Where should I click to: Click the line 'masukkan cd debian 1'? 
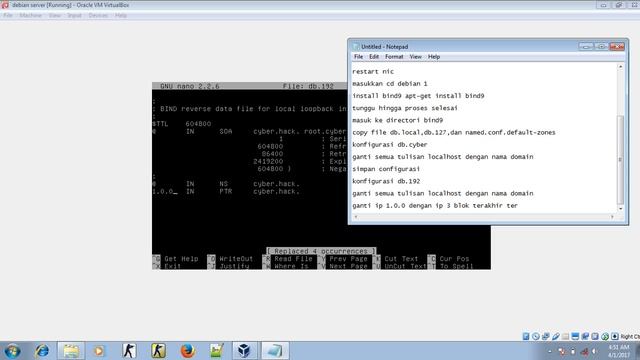[x=390, y=84]
